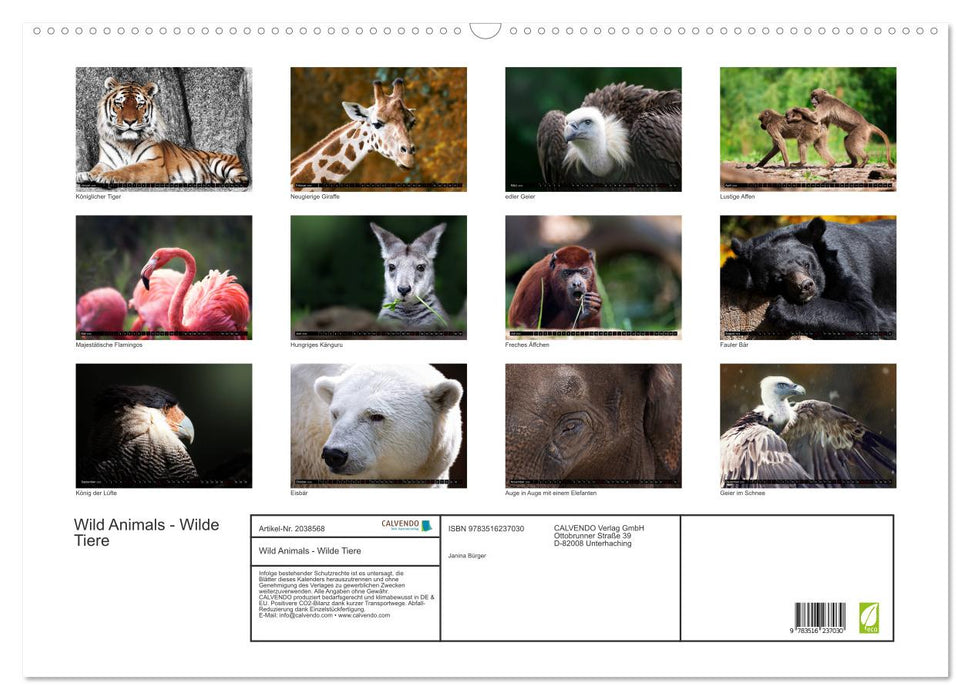Click the ISBN 9783516237030 number
The width and height of the screenshot is (971, 700).
(485, 528)
